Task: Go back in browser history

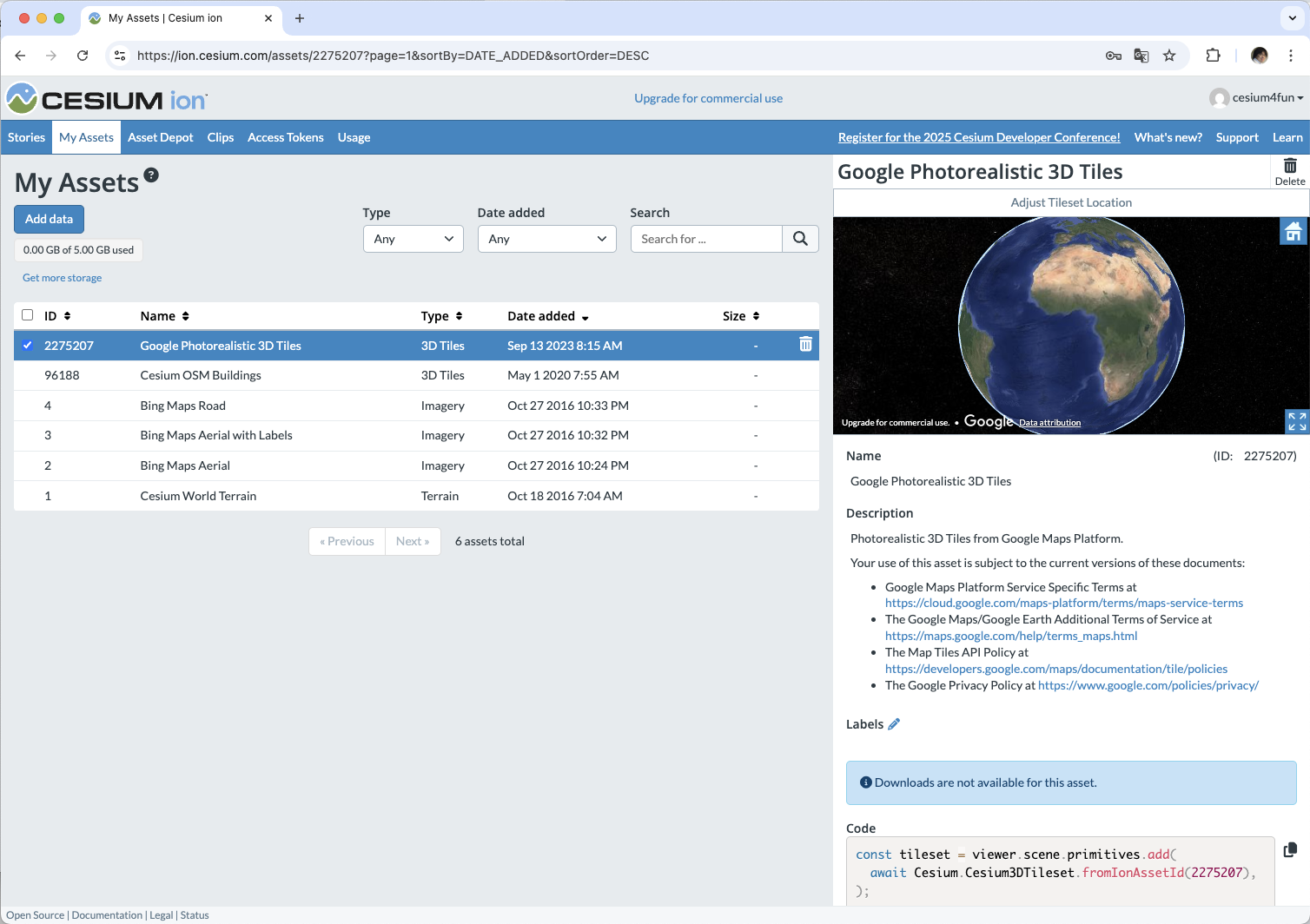Action: point(20,56)
